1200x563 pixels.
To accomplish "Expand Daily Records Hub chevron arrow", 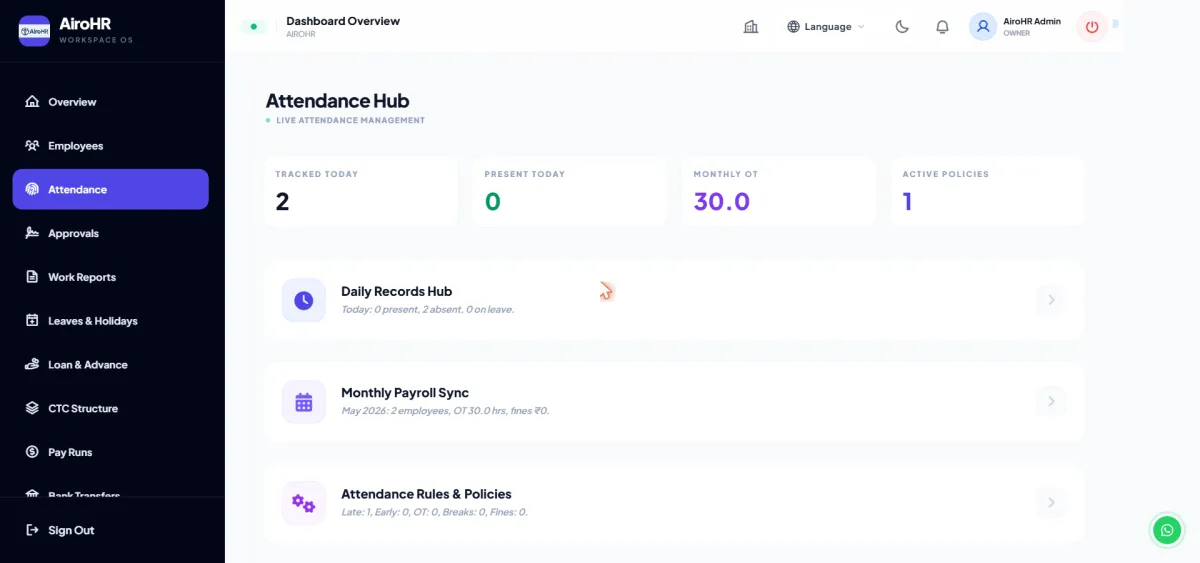I will [x=1051, y=300].
